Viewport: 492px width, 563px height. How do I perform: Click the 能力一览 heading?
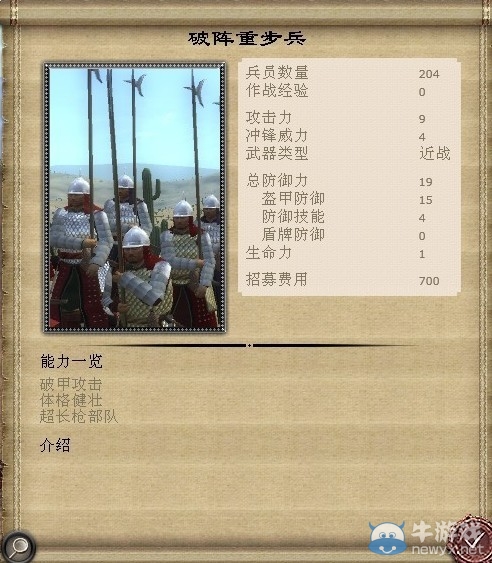point(71,361)
